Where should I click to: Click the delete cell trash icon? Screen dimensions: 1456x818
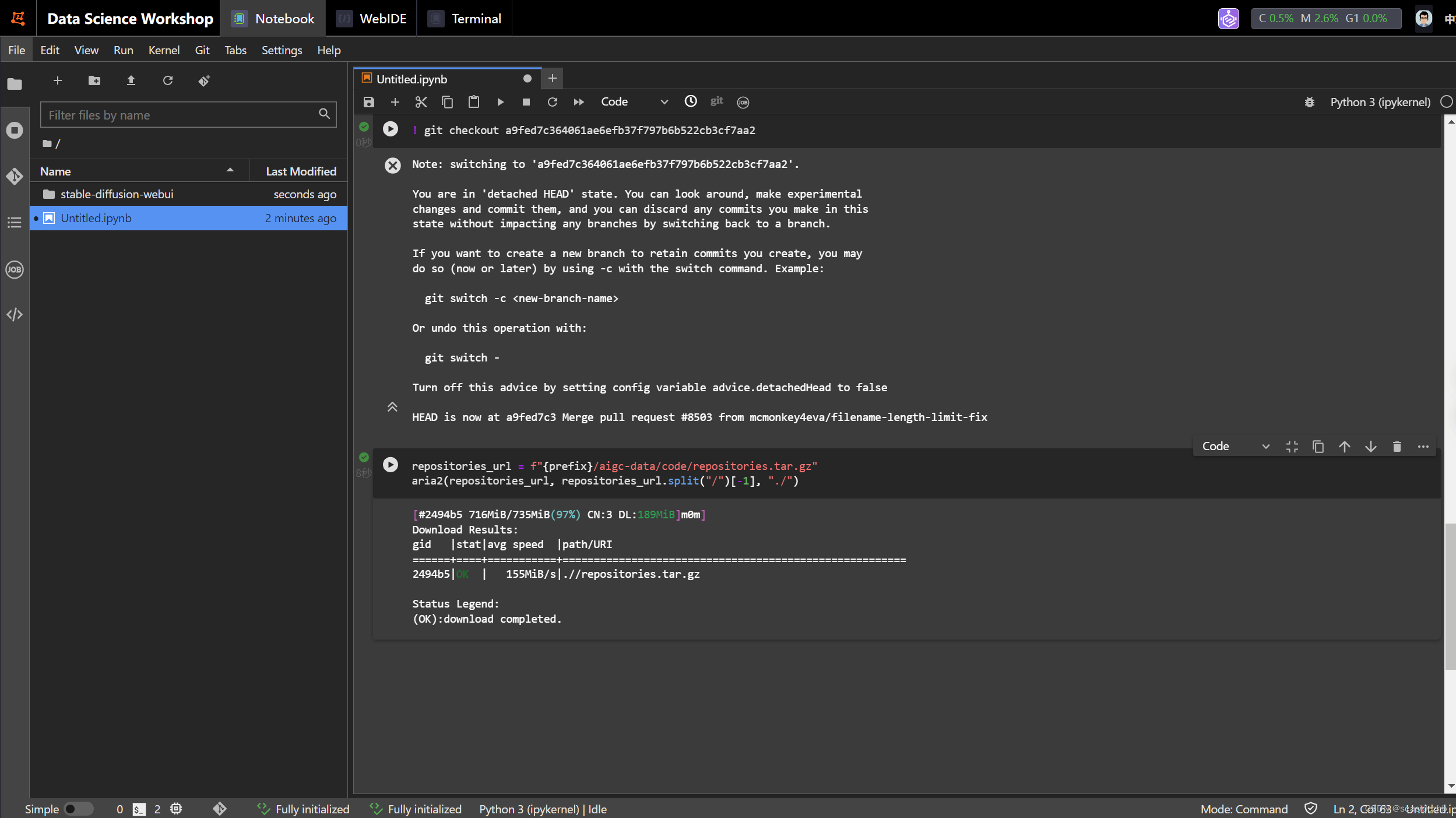pyautogui.click(x=1396, y=446)
